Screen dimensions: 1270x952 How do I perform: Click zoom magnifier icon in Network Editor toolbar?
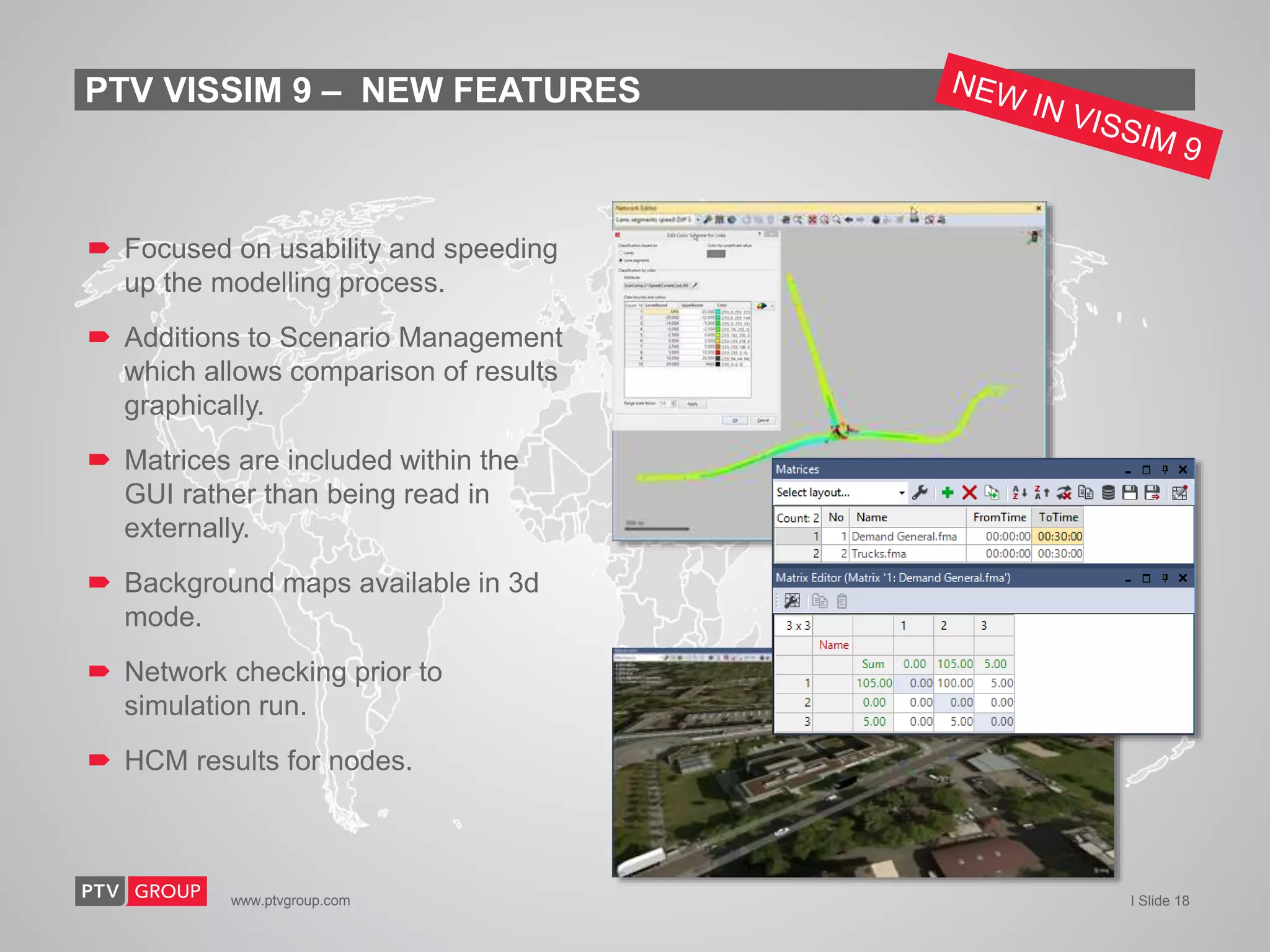pyautogui.click(x=837, y=219)
